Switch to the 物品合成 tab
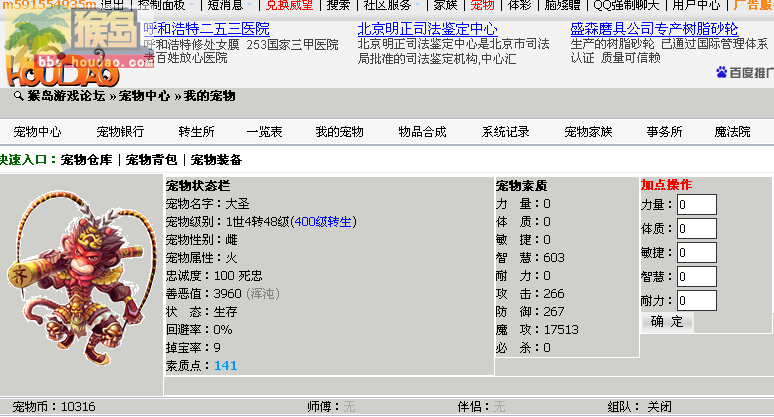774x417 pixels. tap(423, 132)
